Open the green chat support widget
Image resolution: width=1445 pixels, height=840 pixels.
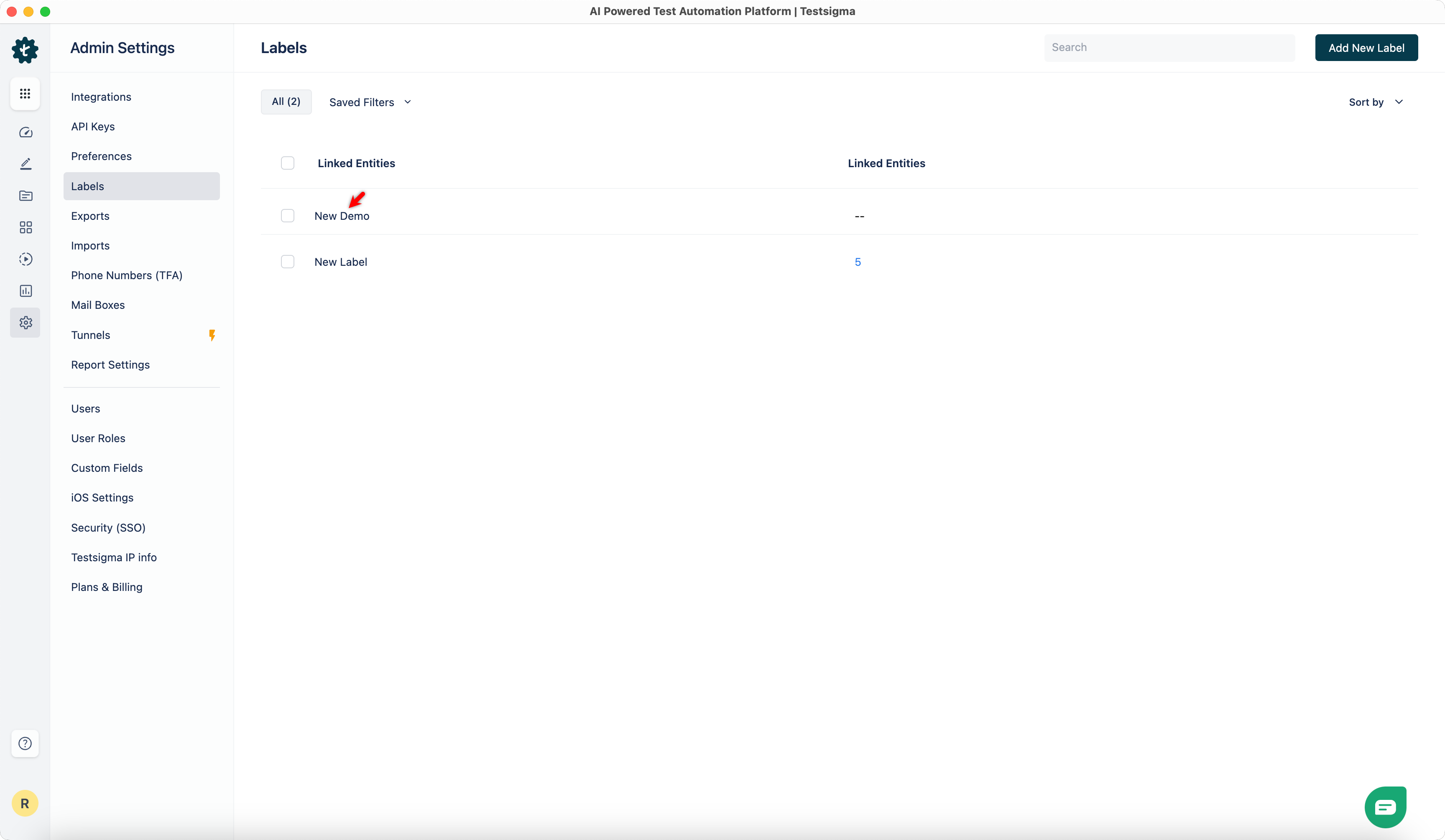coord(1385,807)
